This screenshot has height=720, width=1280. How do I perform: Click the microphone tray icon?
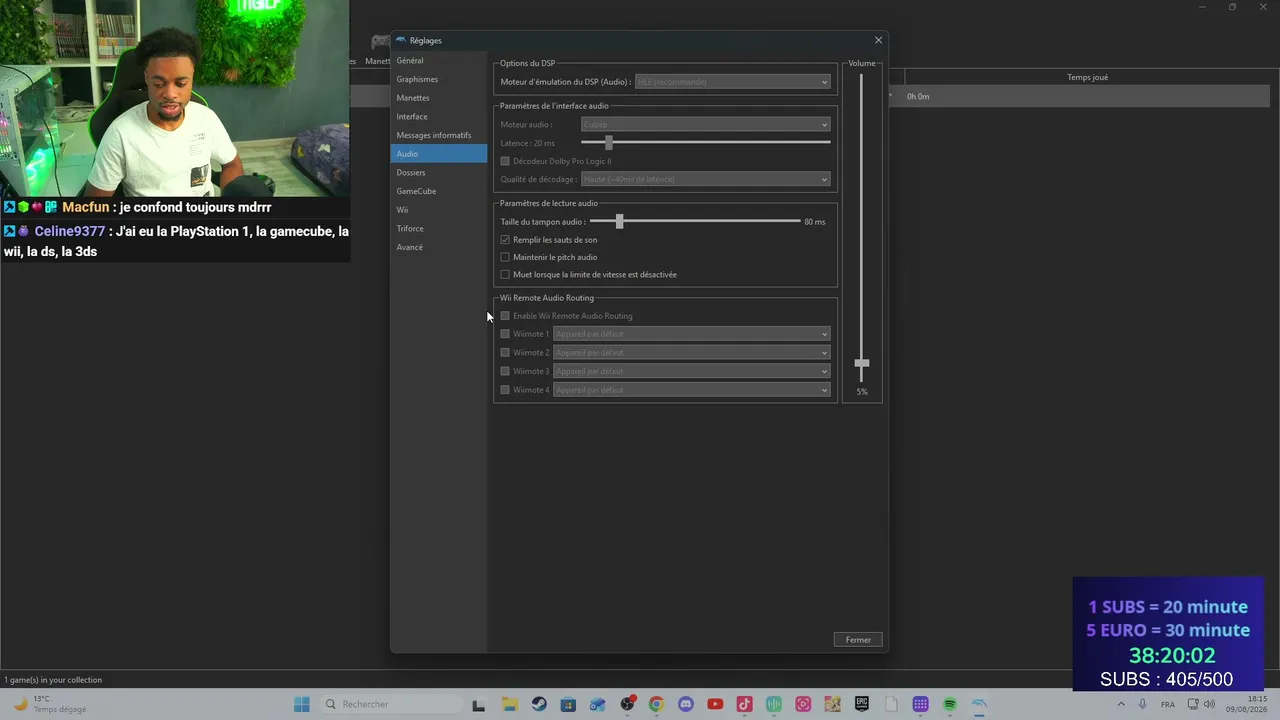(1142, 704)
